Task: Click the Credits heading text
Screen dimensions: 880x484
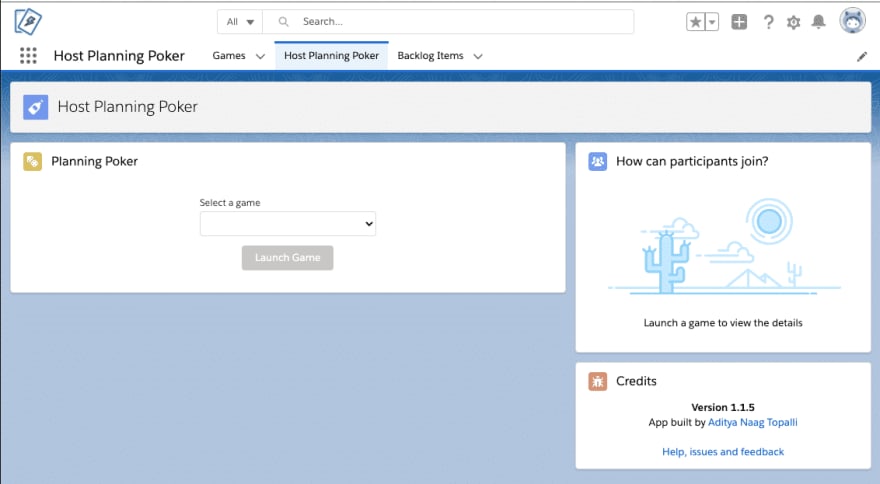Action: pyautogui.click(x=636, y=381)
